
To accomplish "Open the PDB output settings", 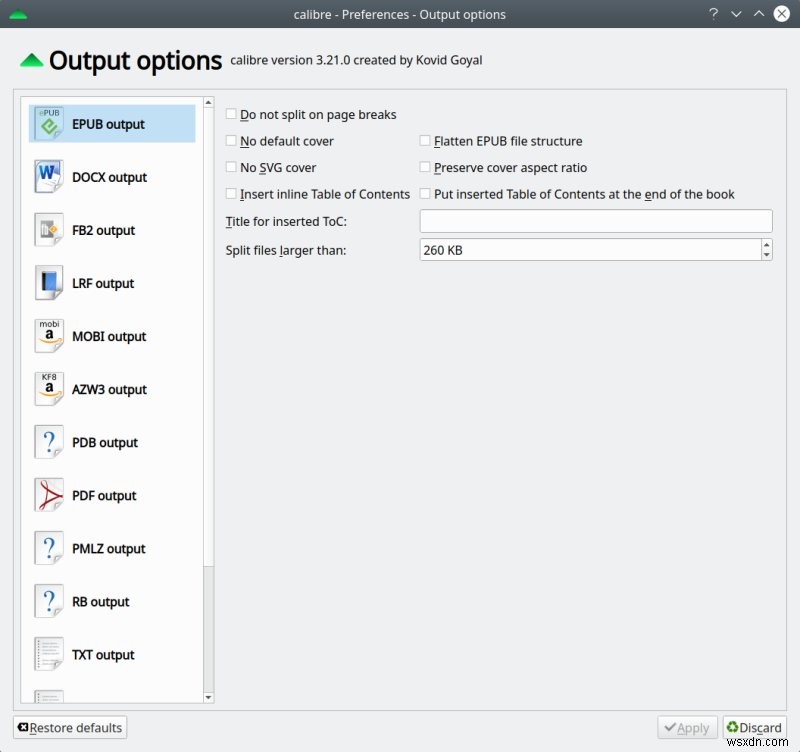I will [104, 442].
